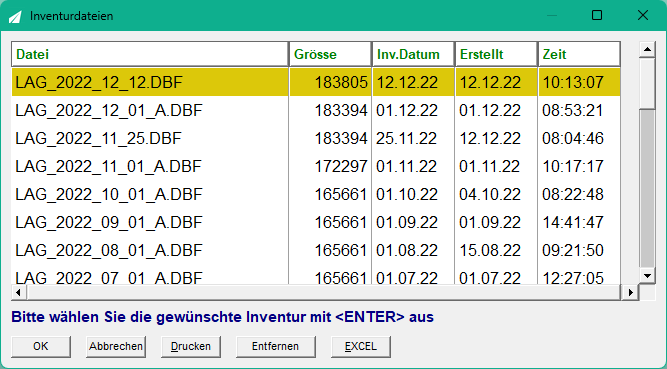
Task: Click time cell 12:27:05
Action: 573,277
